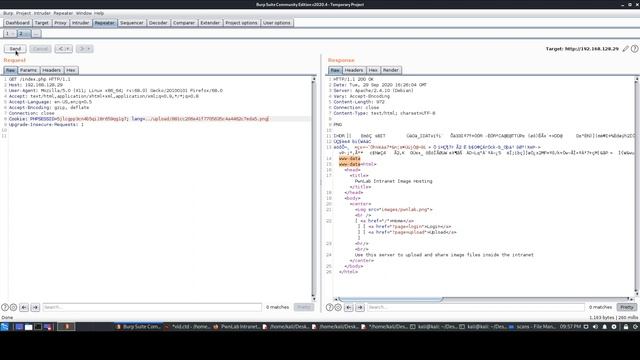640x360 pixels.
Task: Go to previous response search match
Action: tap(349, 307)
